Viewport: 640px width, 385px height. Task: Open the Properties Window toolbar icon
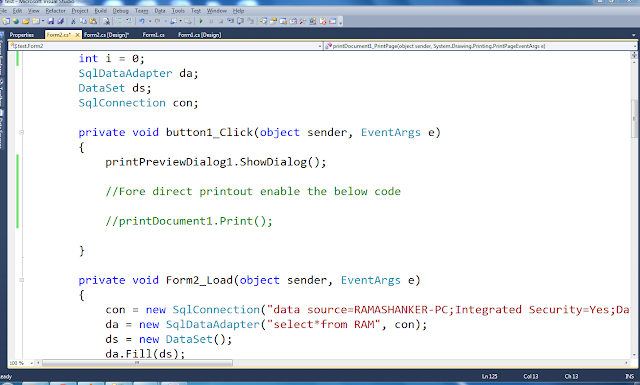coord(273,21)
